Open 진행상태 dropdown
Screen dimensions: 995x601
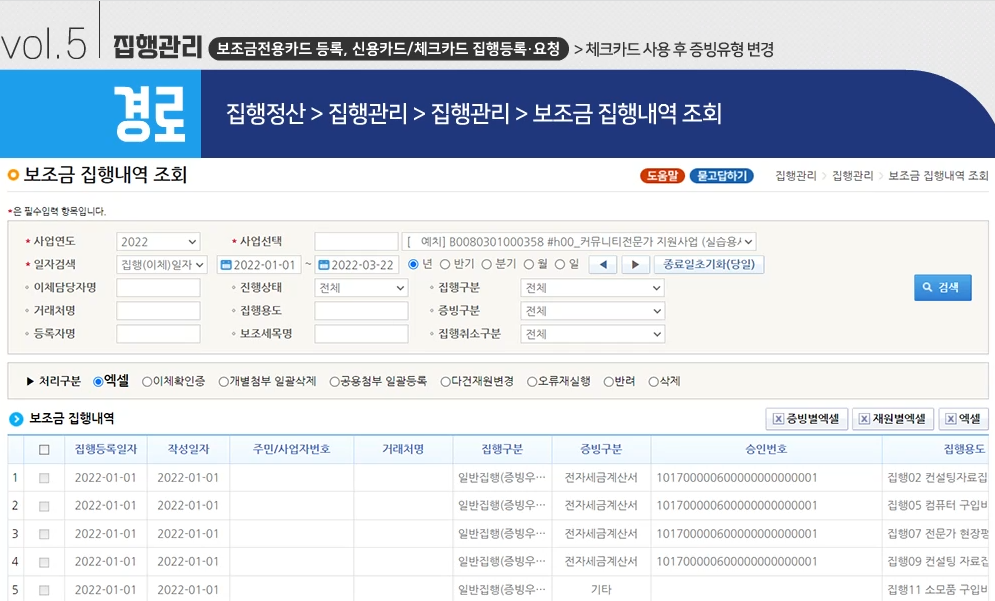361,288
